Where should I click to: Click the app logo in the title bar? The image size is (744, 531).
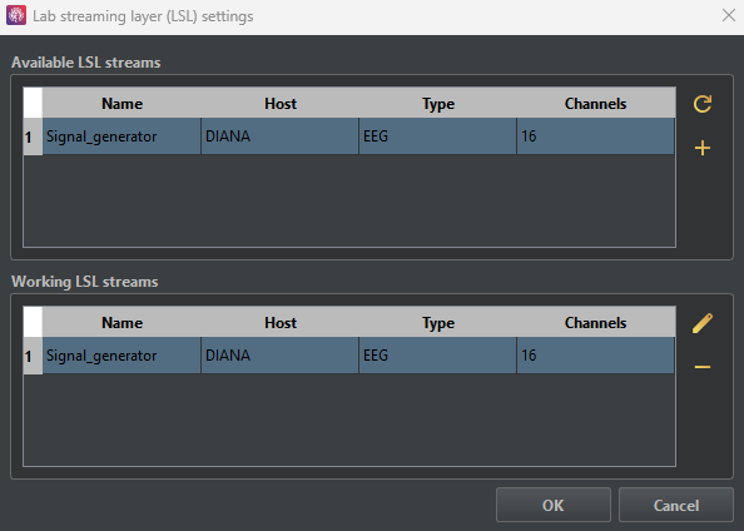pyautogui.click(x=16, y=16)
